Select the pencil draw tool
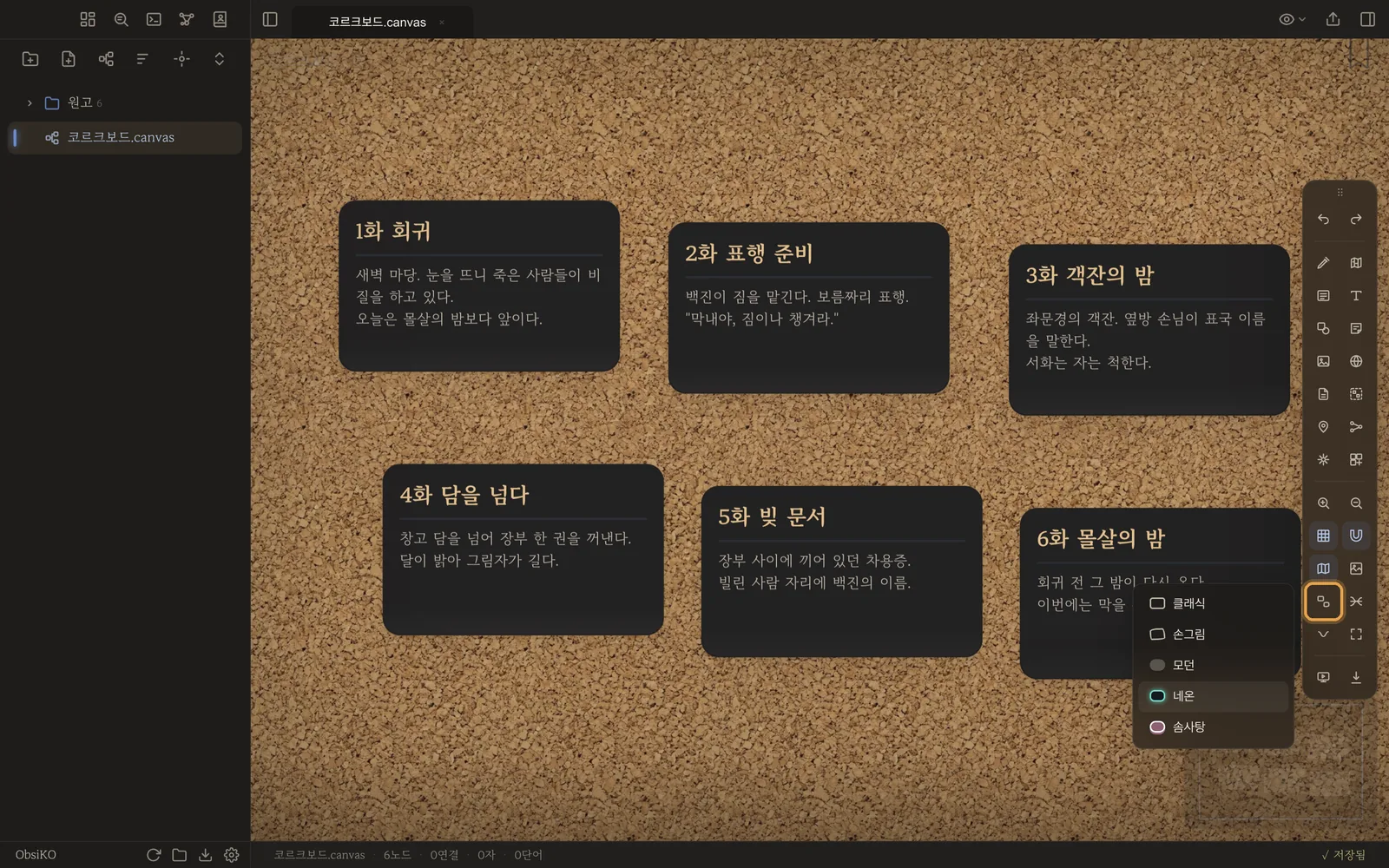The width and height of the screenshot is (1389, 868). (1323, 263)
